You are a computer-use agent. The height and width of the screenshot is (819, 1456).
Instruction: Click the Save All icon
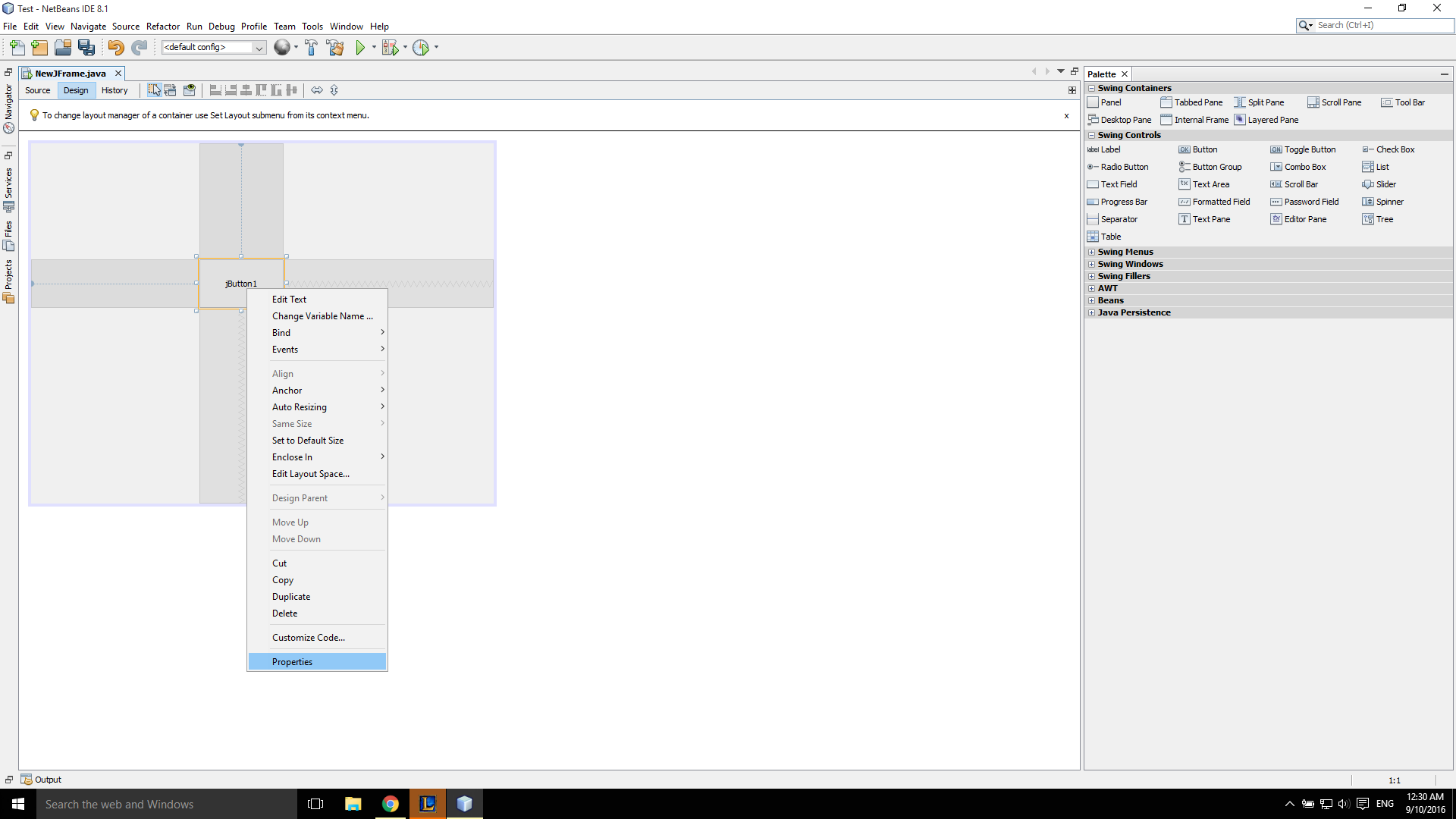86,48
